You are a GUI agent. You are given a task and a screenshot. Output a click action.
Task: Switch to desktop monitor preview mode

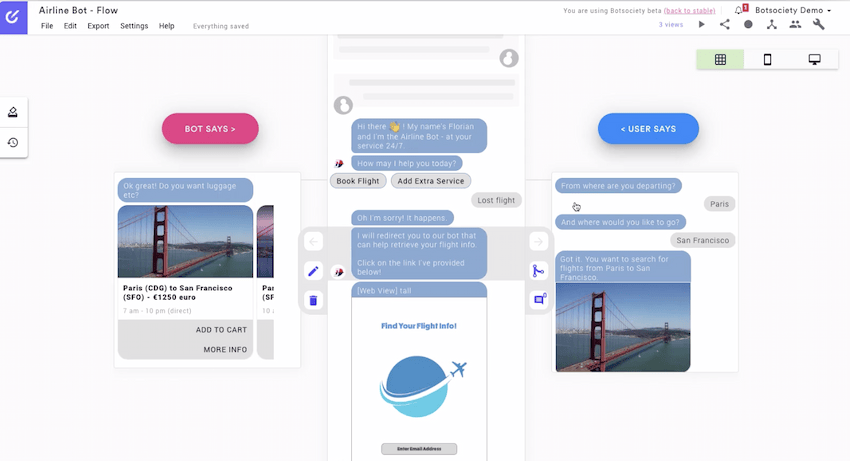814,60
